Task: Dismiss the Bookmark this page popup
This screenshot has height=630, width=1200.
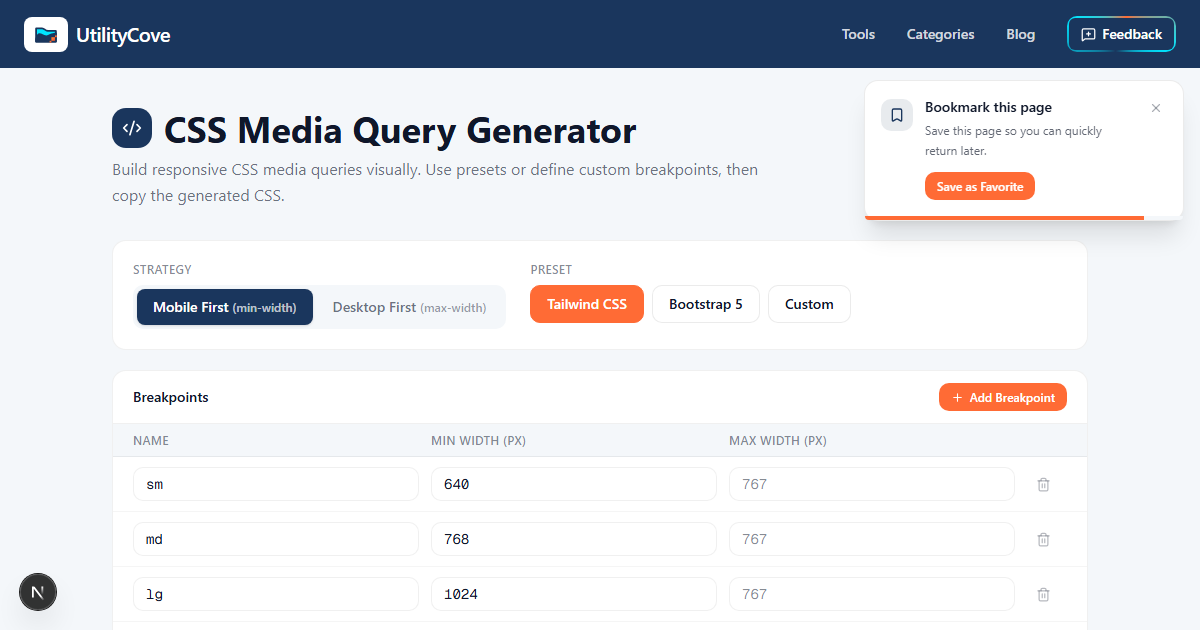Action: point(1156,108)
